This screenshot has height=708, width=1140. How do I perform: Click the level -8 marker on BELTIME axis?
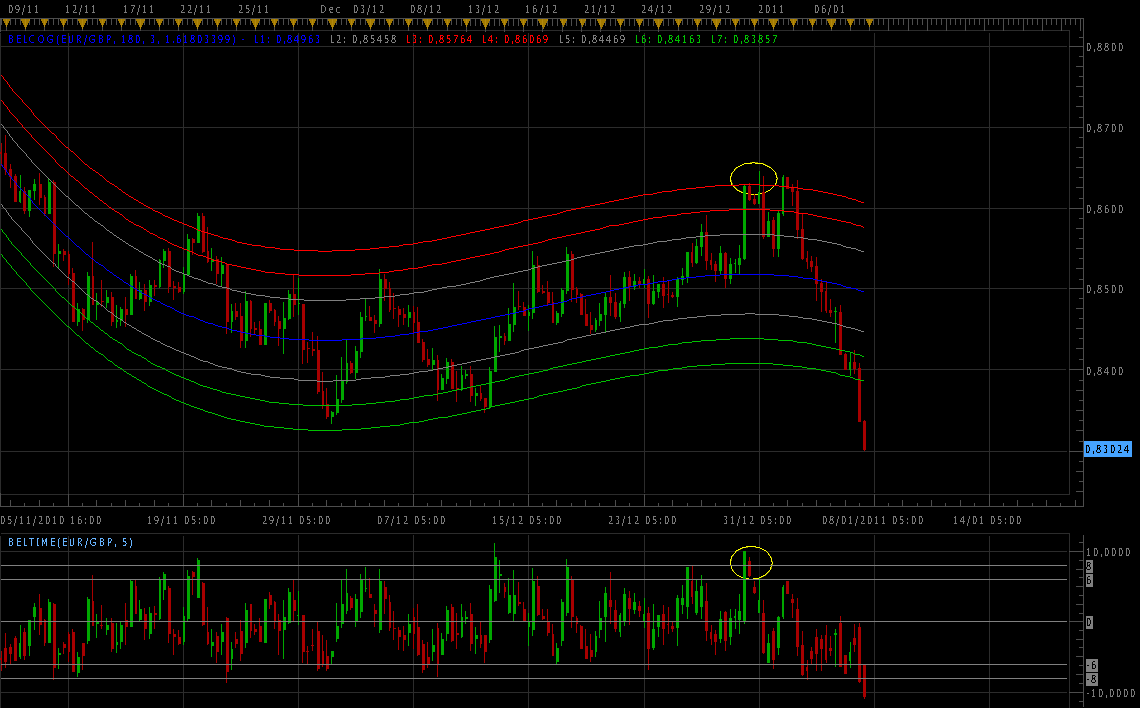pyautogui.click(x=1091, y=680)
